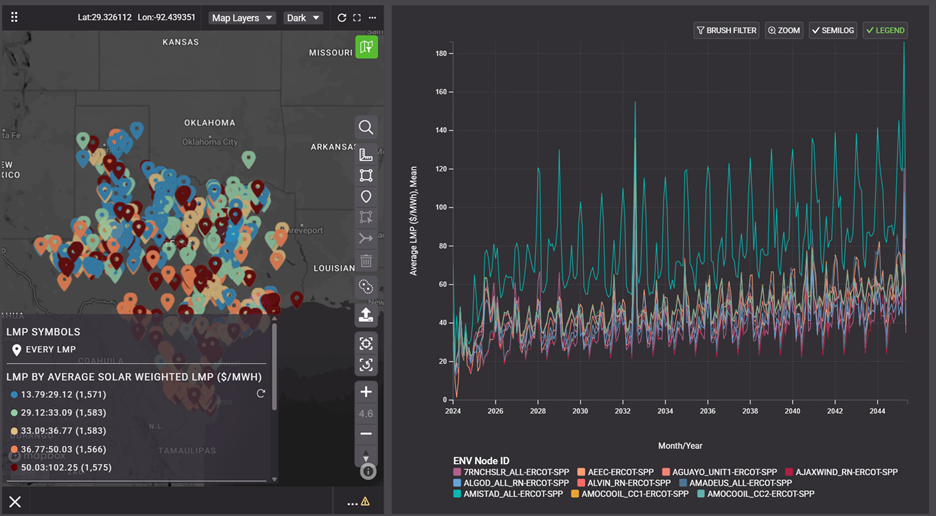The height and width of the screenshot is (516, 936).
Task: Open the Map Layers dropdown
Action: [x=242, y=18]
